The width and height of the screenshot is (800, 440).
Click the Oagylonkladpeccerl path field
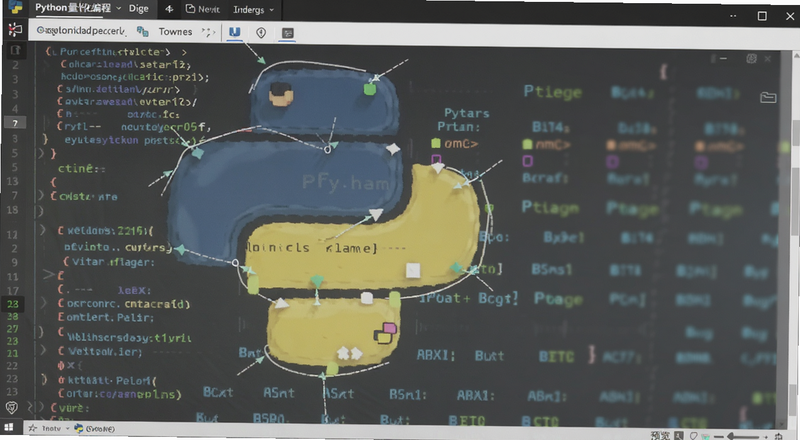[x=81, y=31]
